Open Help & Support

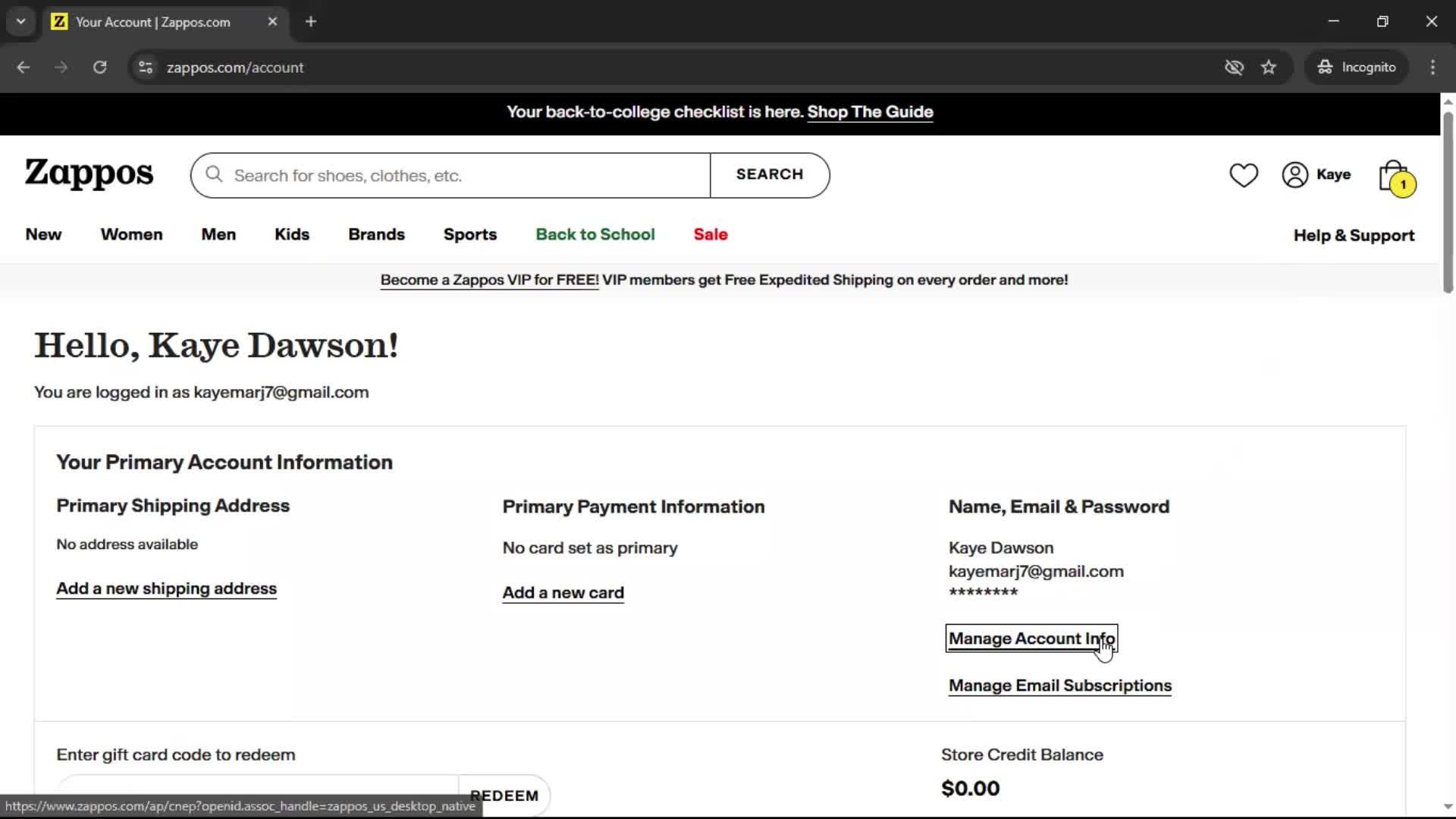click(x=1354, y=236)
